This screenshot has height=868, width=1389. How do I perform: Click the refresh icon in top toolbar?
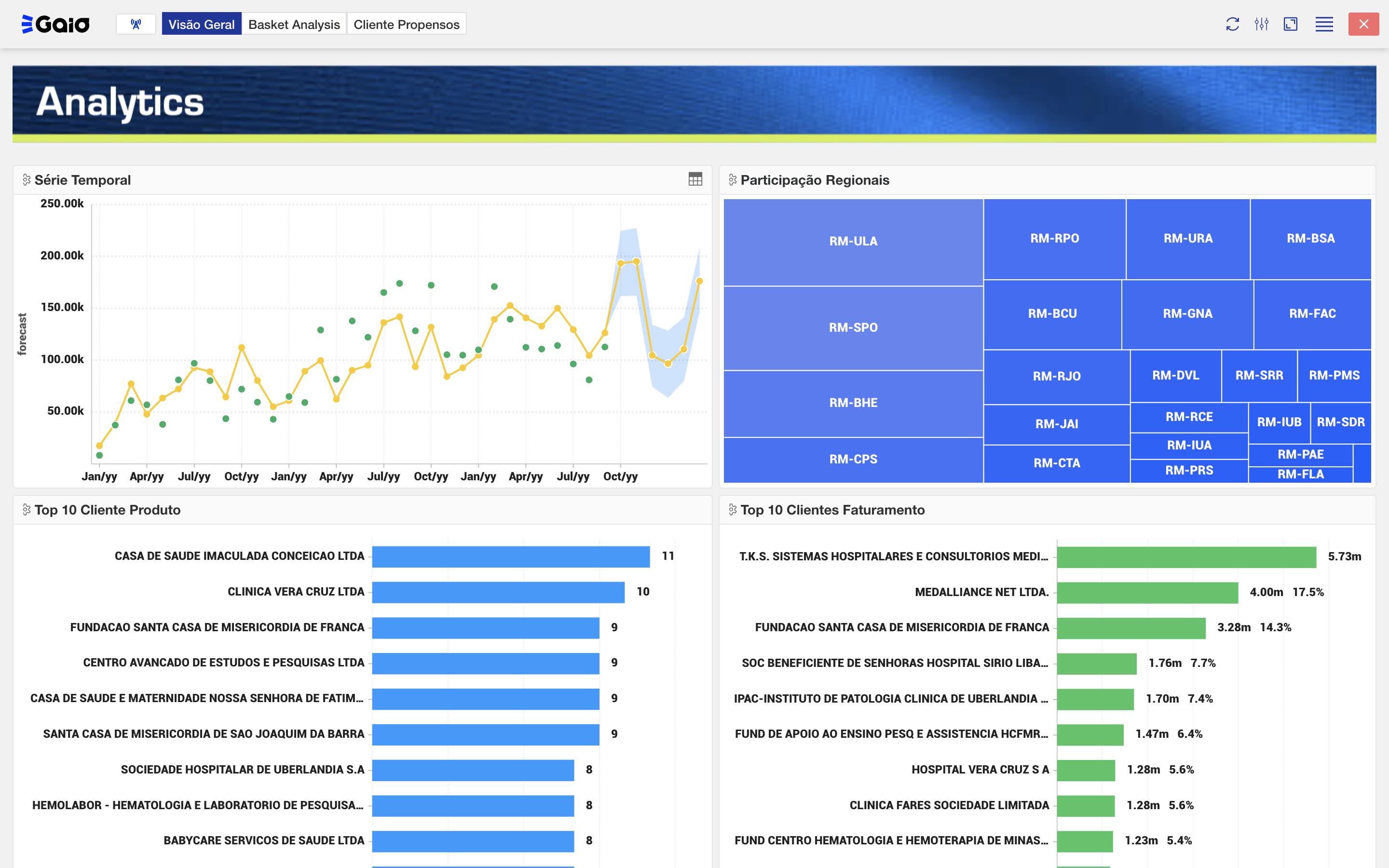[1232, 24]
